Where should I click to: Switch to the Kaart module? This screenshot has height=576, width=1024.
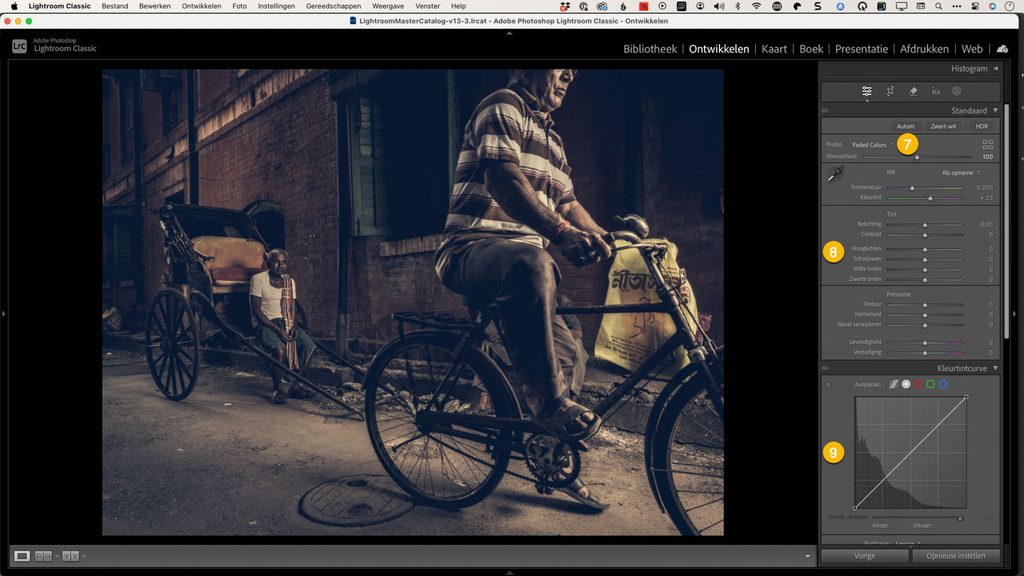point(774,49)
